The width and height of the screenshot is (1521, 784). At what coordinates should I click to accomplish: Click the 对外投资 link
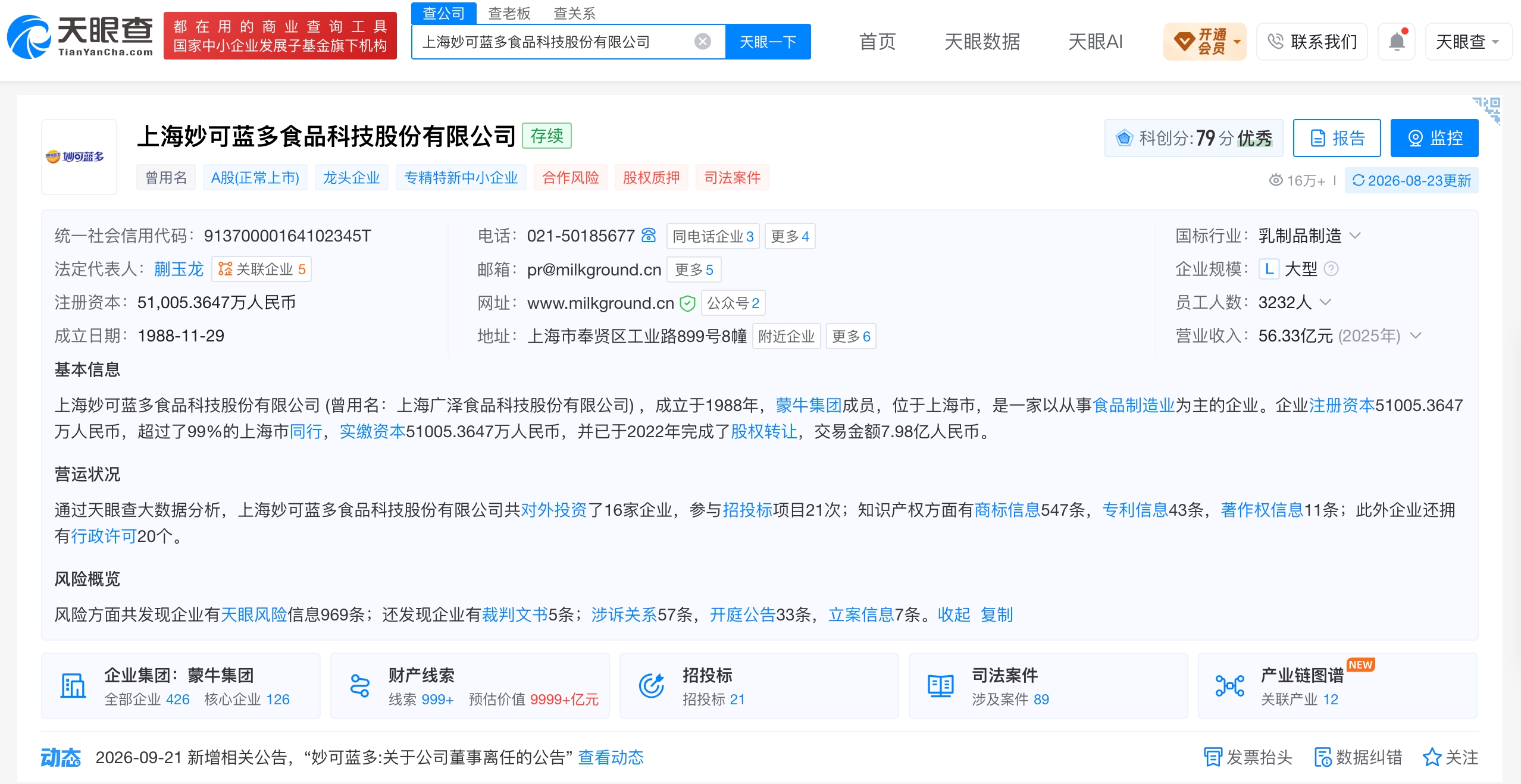point(554,510)
